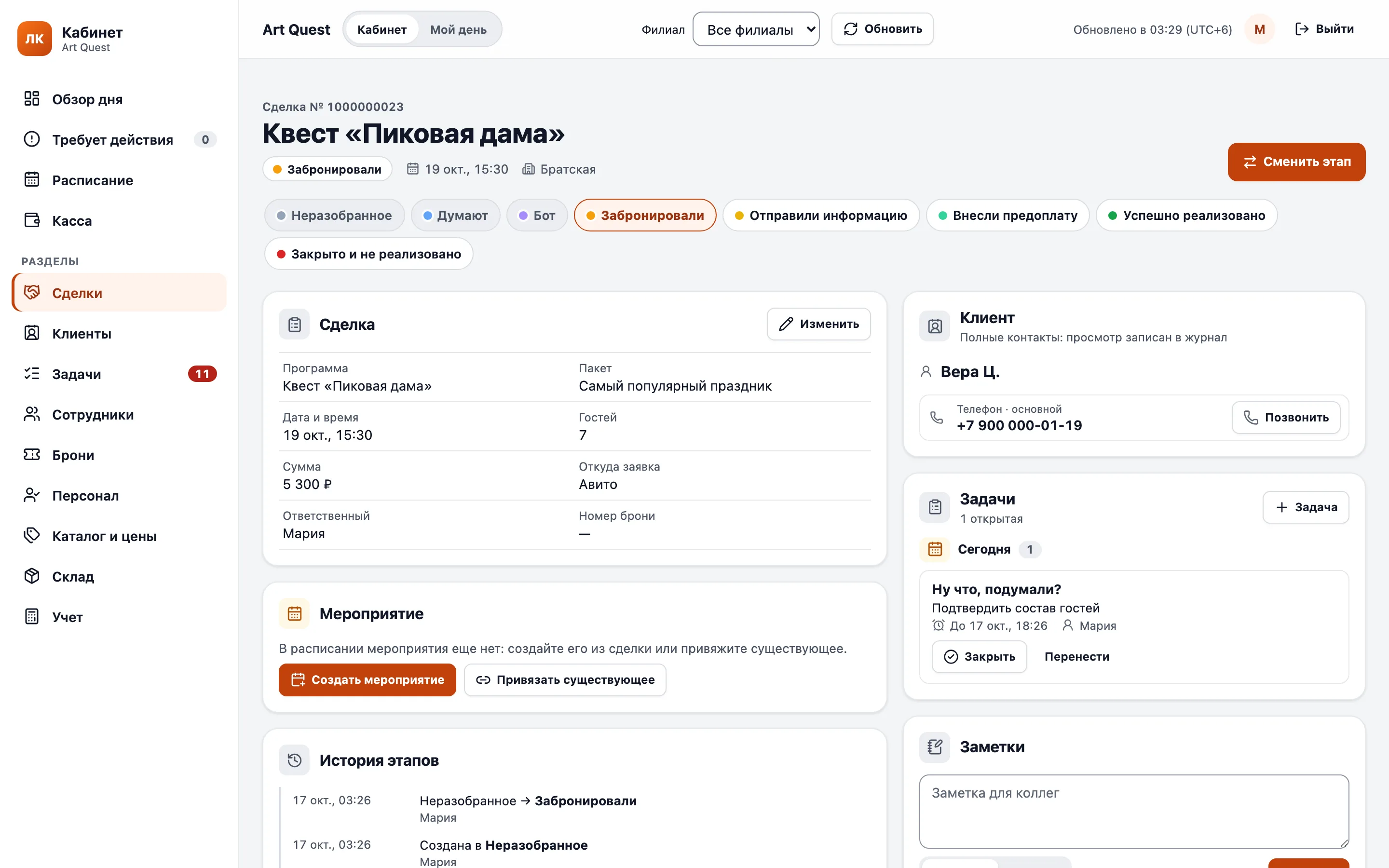1389x868 pixels.
Task: Click the Заметка для коллег text field
Action: point(1134,812)
